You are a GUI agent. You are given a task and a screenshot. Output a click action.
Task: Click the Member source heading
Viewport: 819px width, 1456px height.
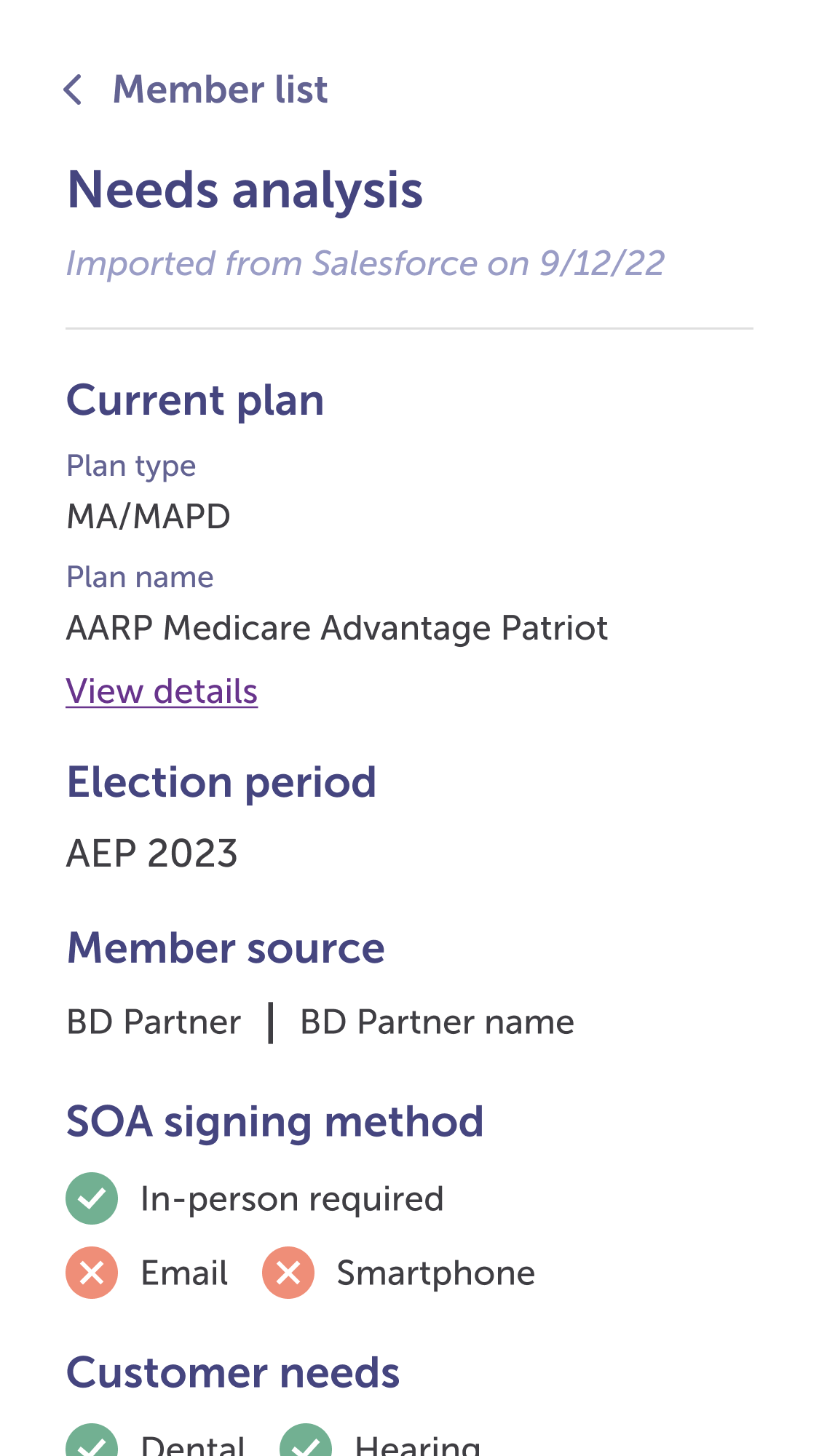(x=226, y=948)
